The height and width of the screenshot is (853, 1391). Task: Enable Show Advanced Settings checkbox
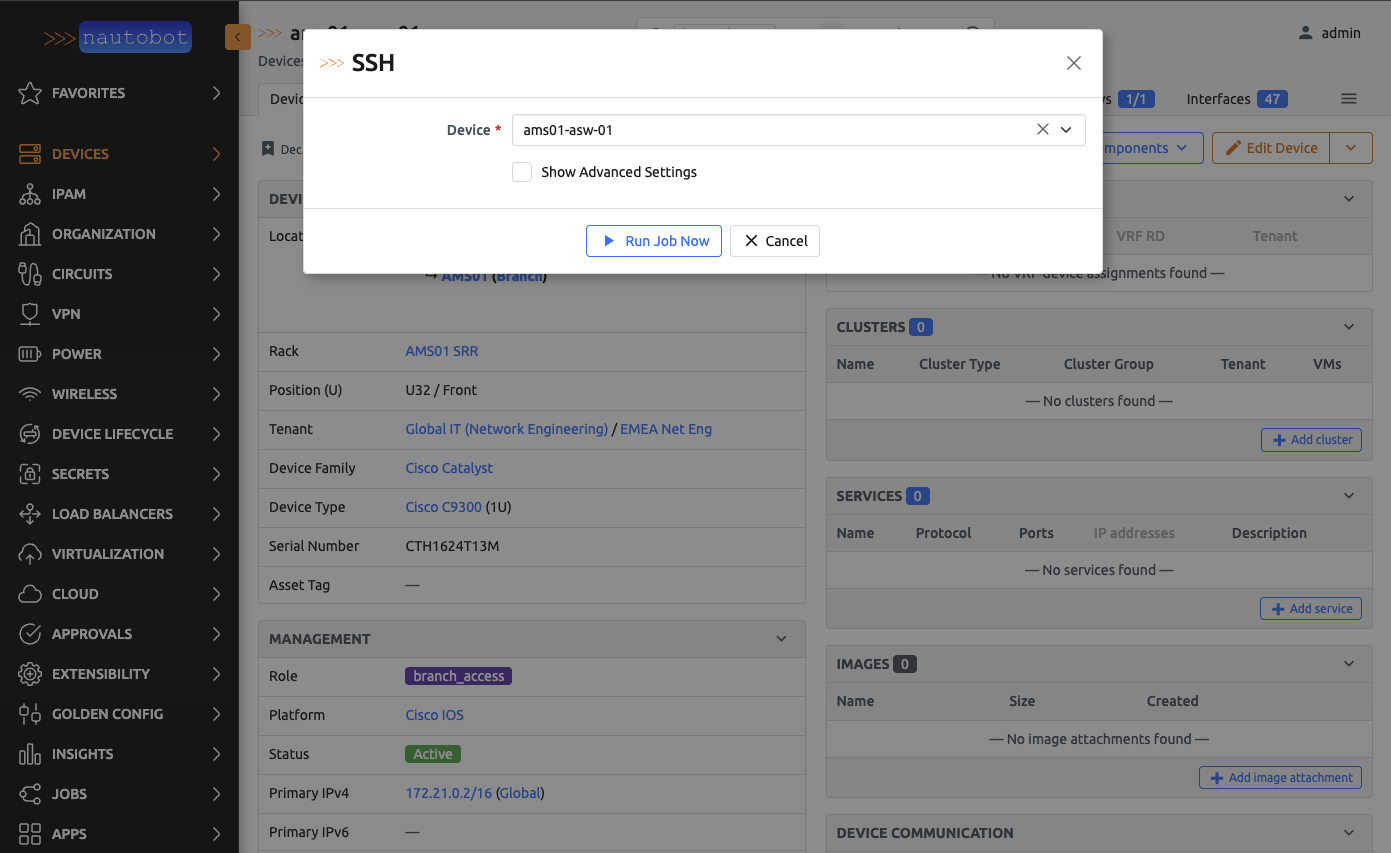point(522,172)
